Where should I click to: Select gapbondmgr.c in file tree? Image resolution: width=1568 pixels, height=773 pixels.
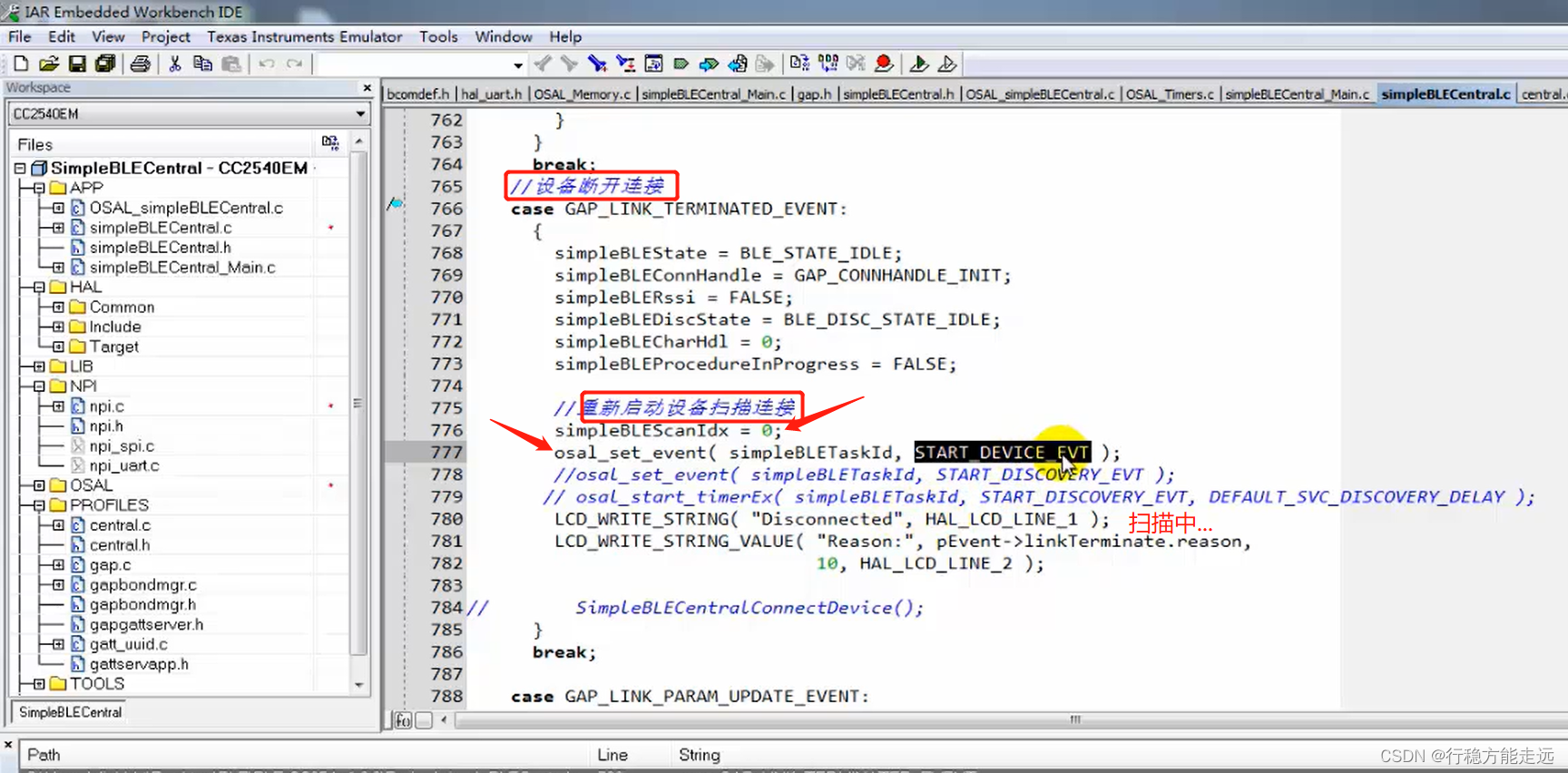[143, 585]
